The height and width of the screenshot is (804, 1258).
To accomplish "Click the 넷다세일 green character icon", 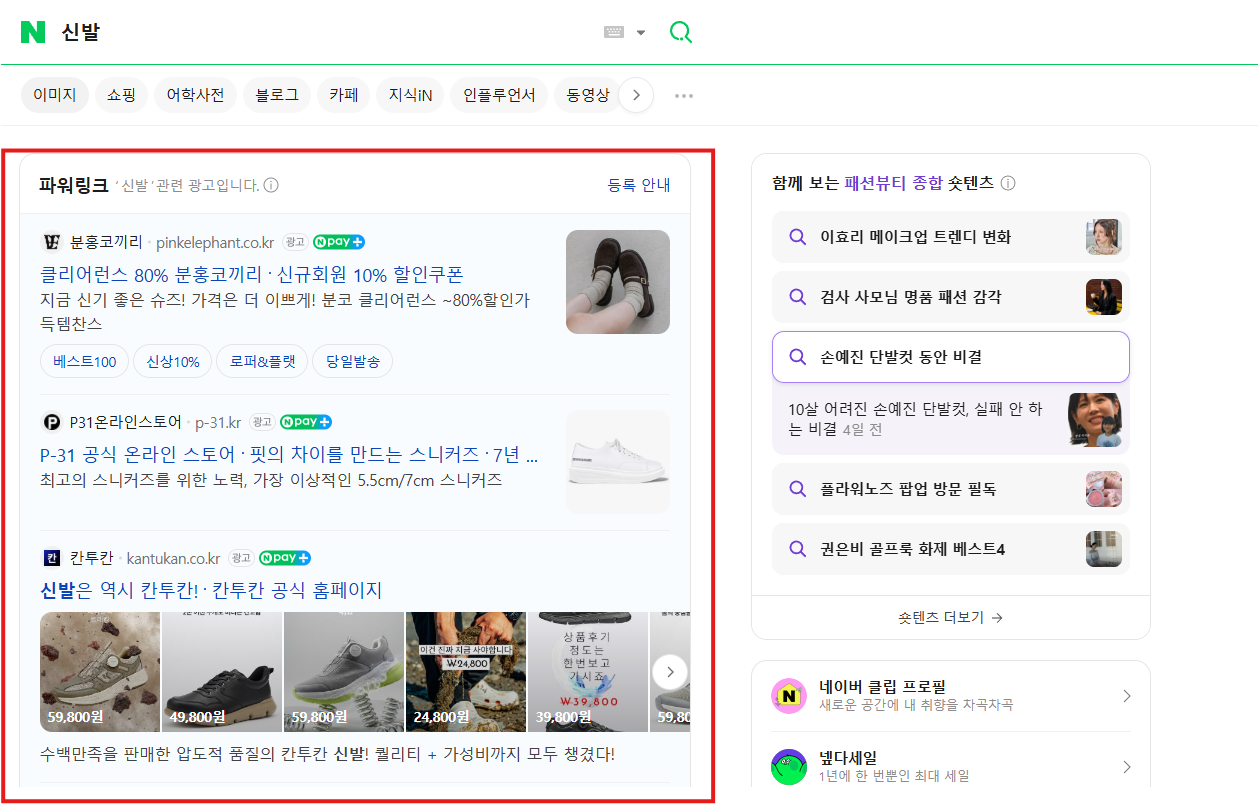I will 789,766.
